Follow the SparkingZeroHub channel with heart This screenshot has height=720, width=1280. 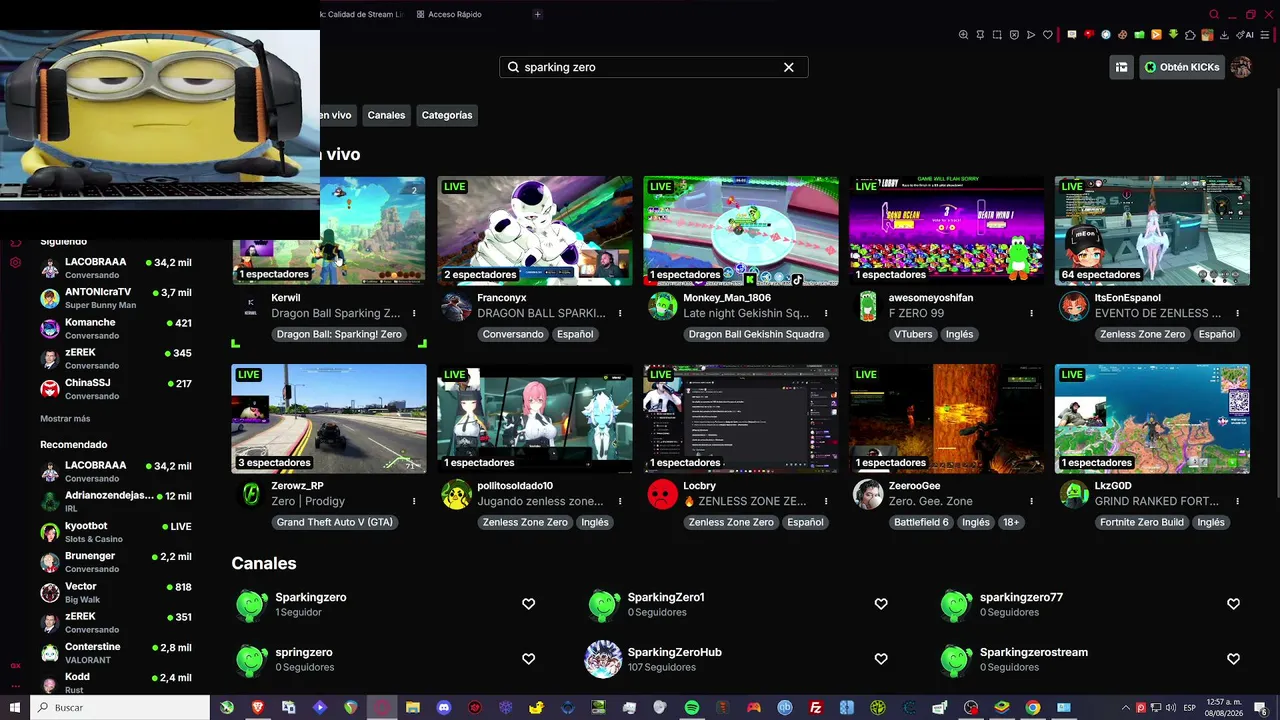(x=881, y=659)
